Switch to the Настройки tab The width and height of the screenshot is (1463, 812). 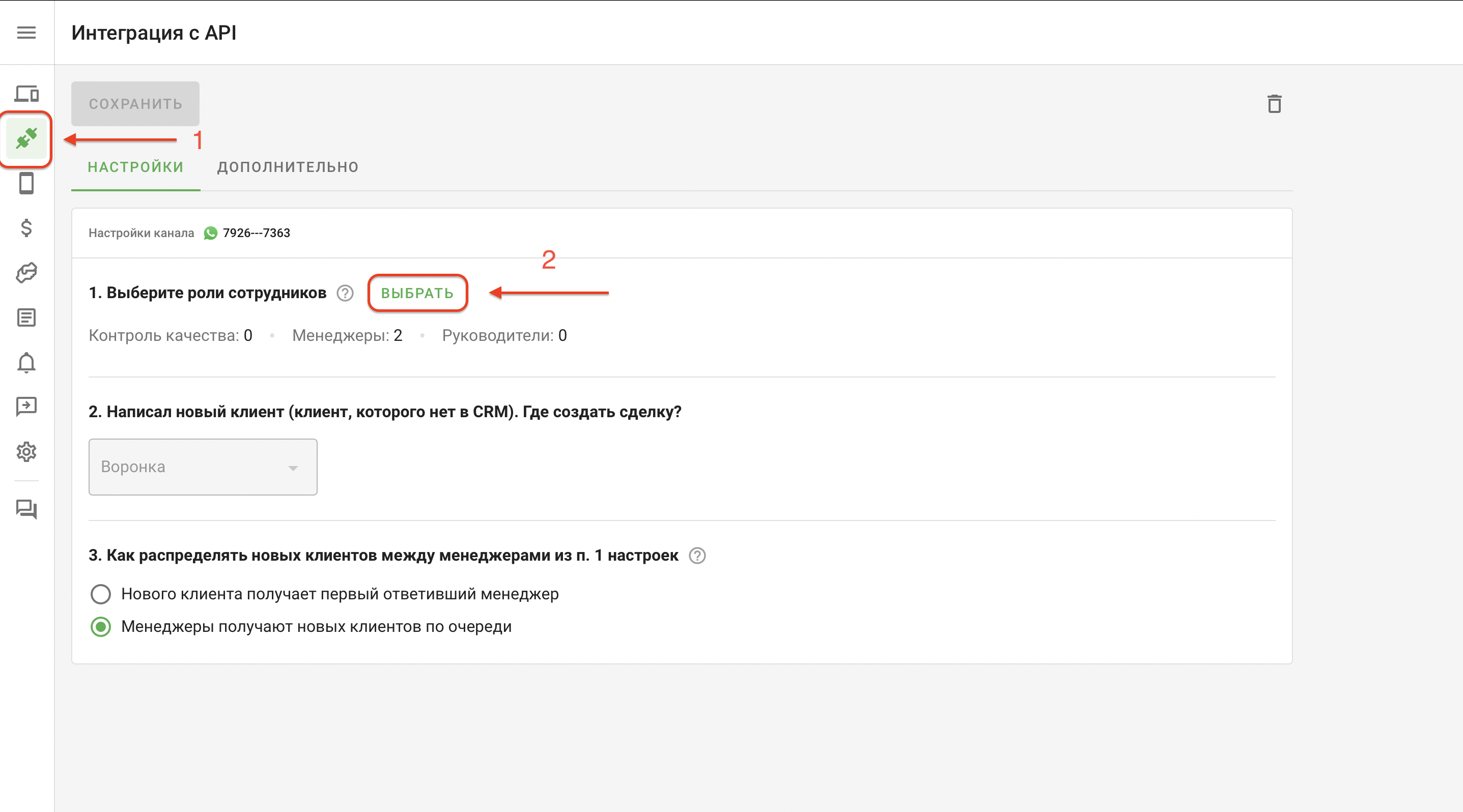135,167
